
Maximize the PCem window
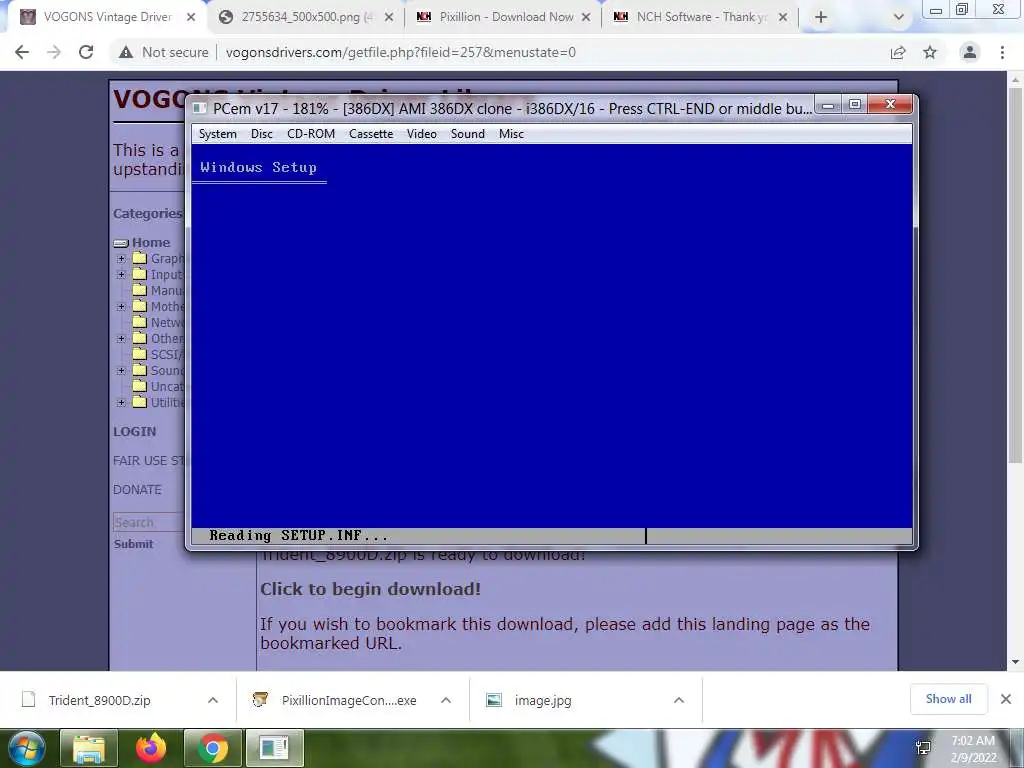pyautogui.click(x=854, y=104)
